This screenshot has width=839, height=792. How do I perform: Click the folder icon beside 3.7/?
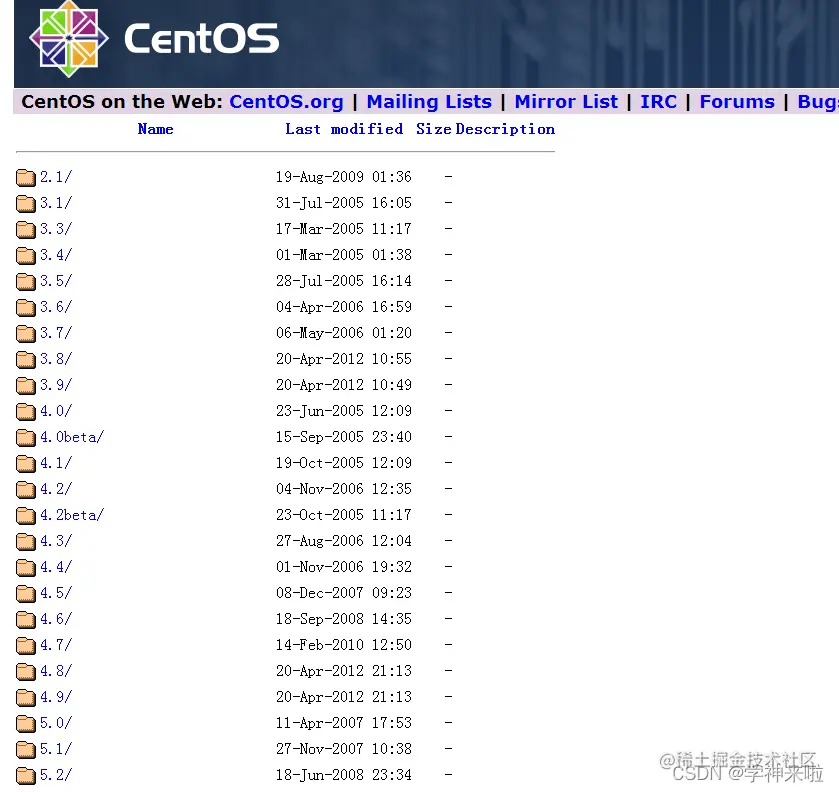(x=26, y=333)
